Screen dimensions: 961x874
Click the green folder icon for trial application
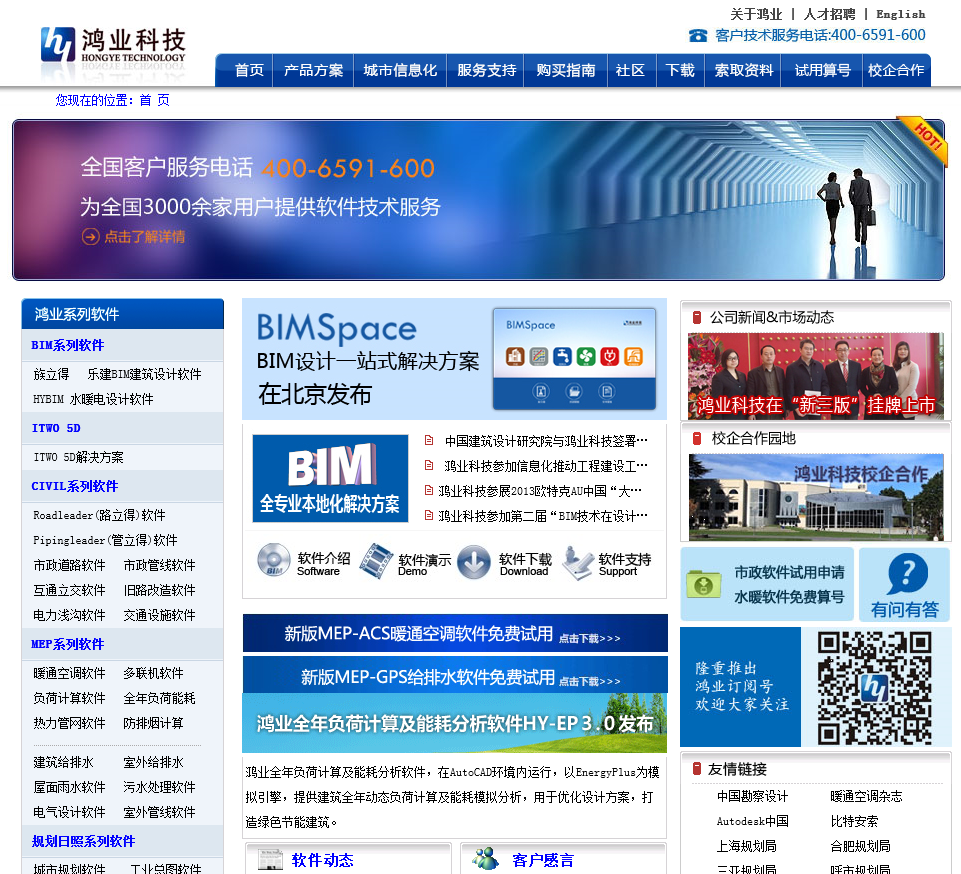tap(704, 583)
